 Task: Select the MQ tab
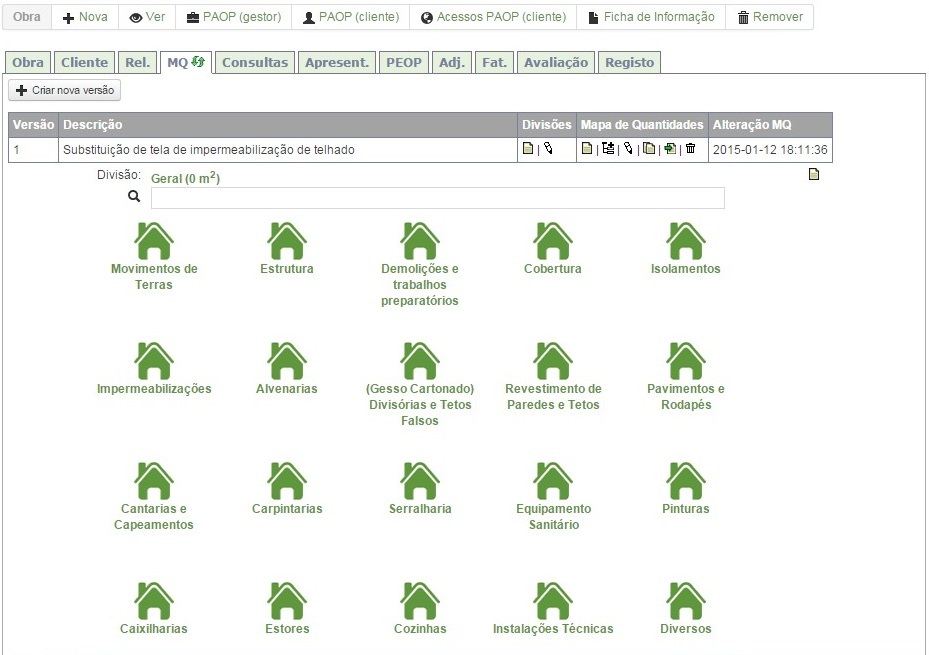point(185,62)
